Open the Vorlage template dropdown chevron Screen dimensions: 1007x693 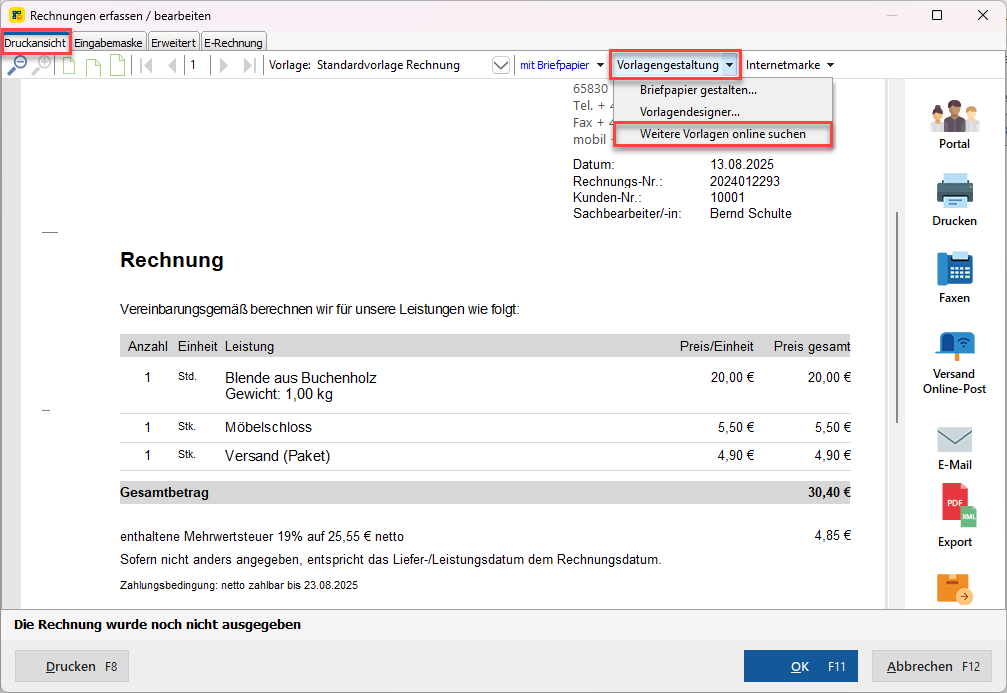[x=501, y=65]
